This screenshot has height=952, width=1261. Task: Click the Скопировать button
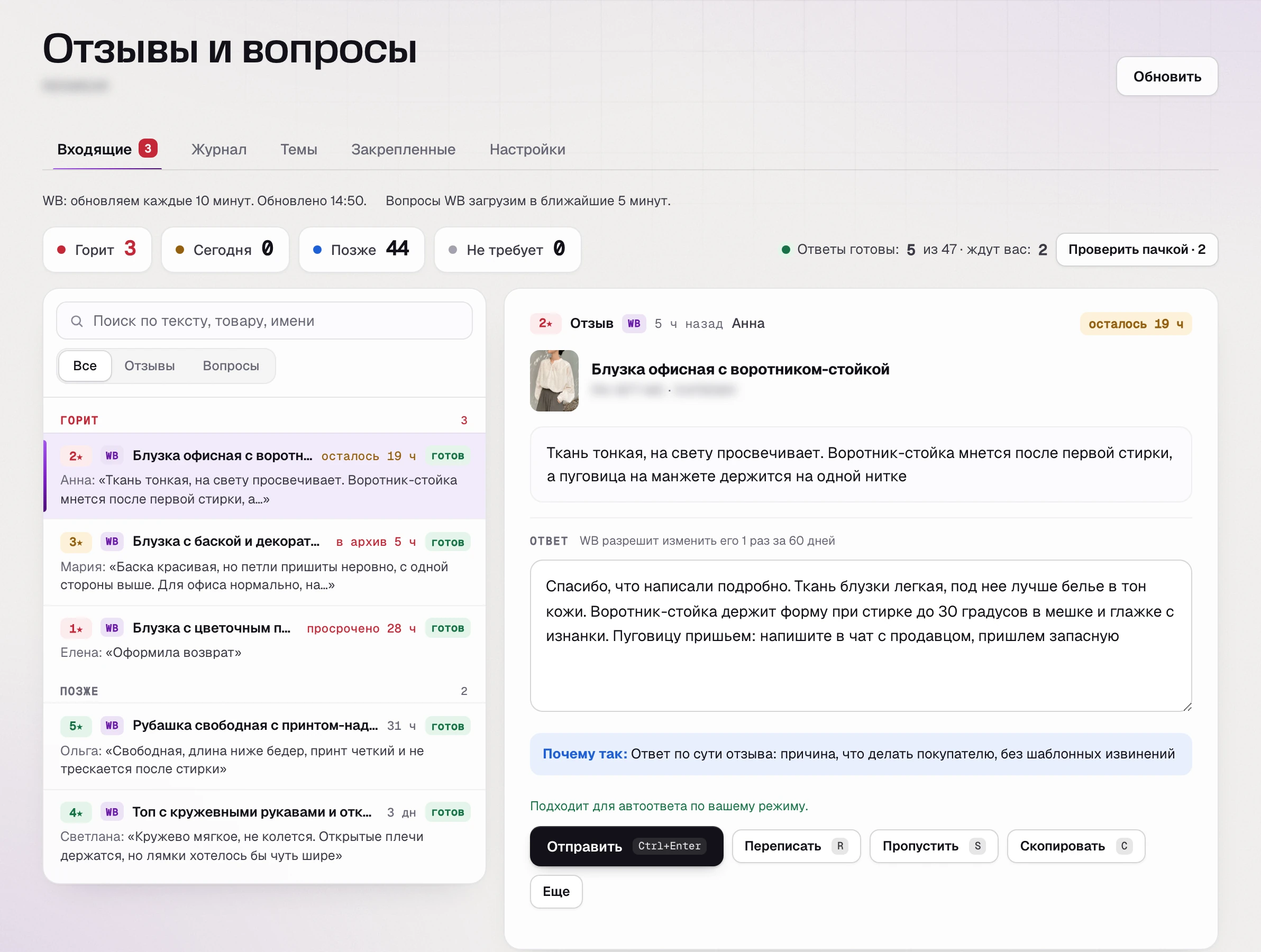click(x=1075, y=846)
